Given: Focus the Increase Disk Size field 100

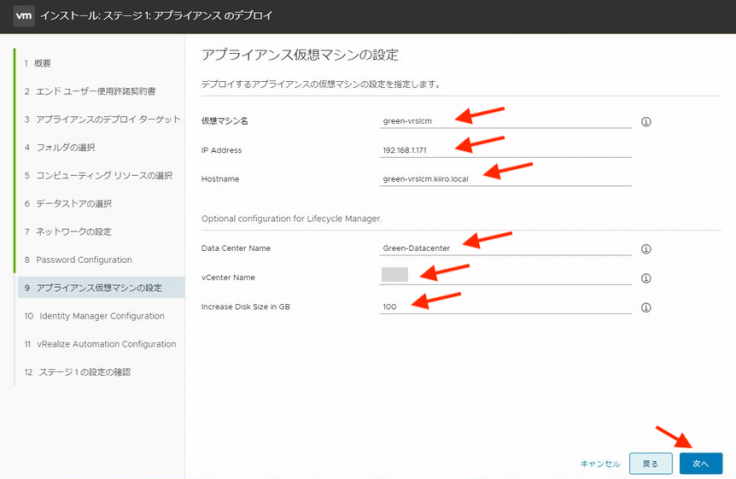Looking at the screenshot, I should click(x=506, y=307).
